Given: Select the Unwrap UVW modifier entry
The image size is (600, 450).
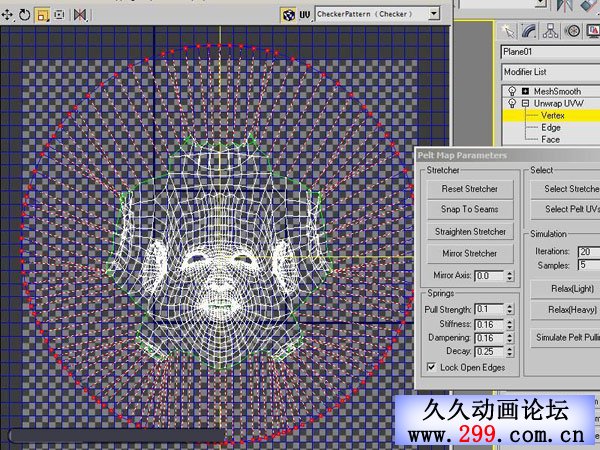Looking at the screenshot, I should [559, 103].
